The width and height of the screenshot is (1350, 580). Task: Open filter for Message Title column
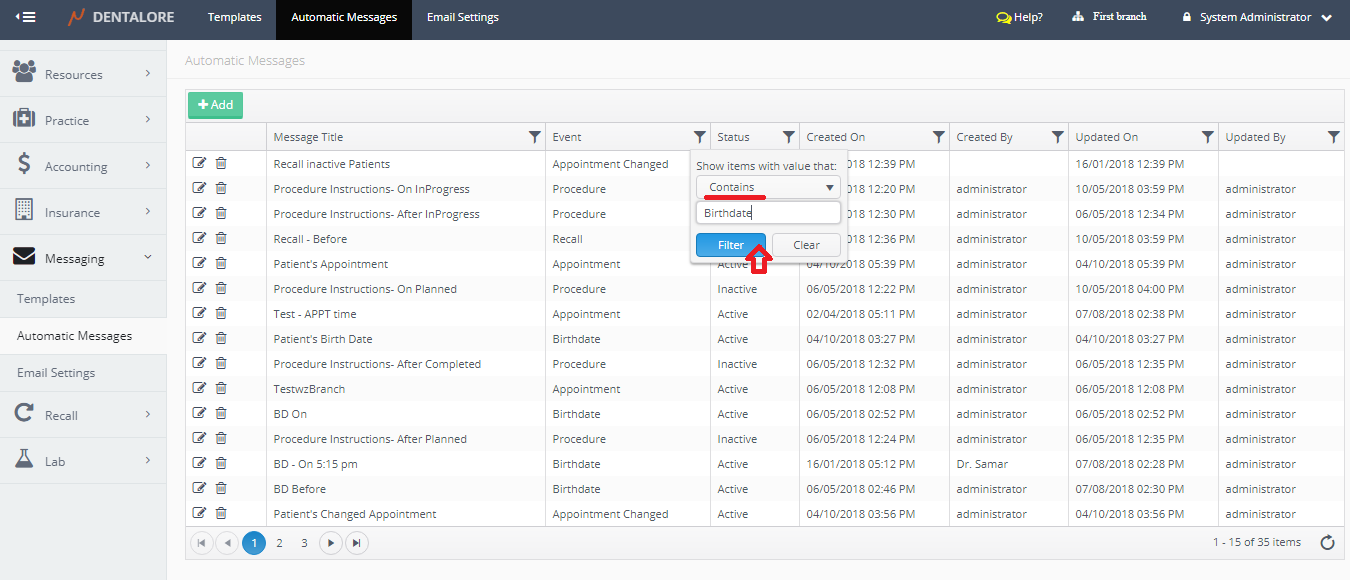pyautogui.click(x=534, y=137)
